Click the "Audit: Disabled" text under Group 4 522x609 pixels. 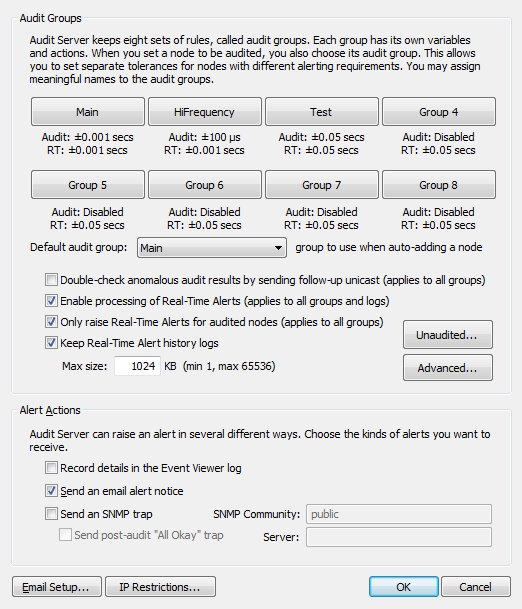tap(438, 137)
